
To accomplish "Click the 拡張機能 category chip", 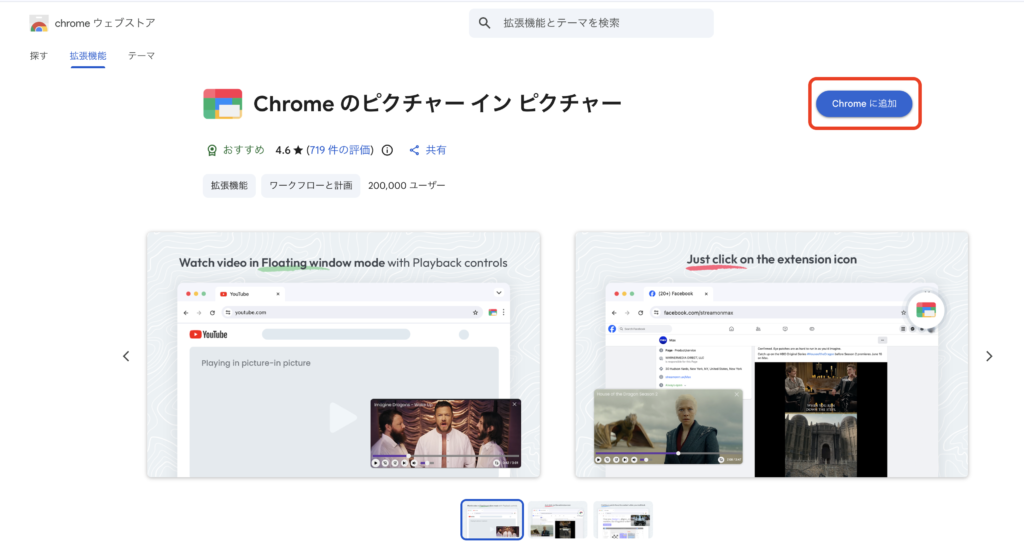I will [x=228, y=185].
